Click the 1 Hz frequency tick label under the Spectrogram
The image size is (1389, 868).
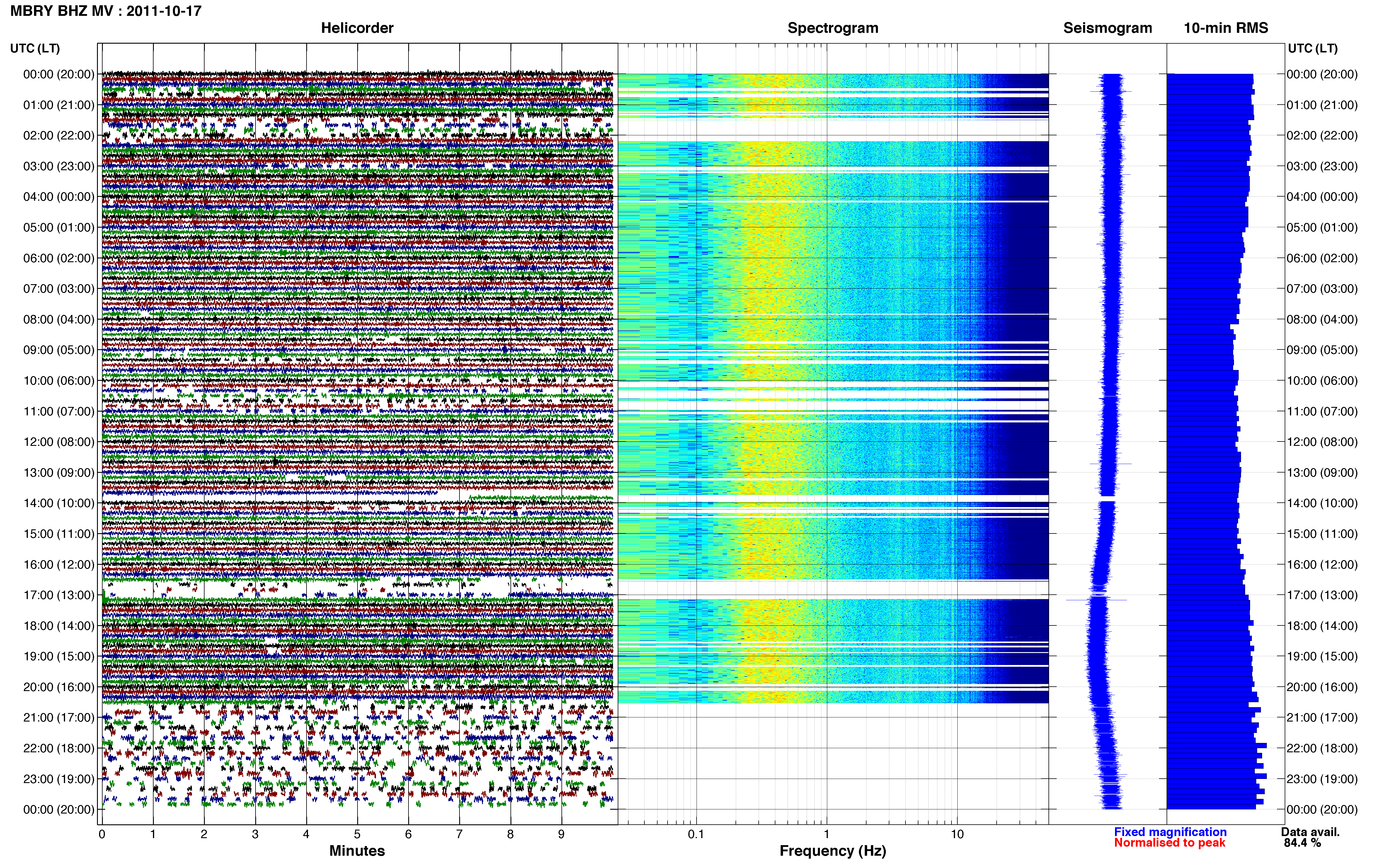click(x=827, y=834)
